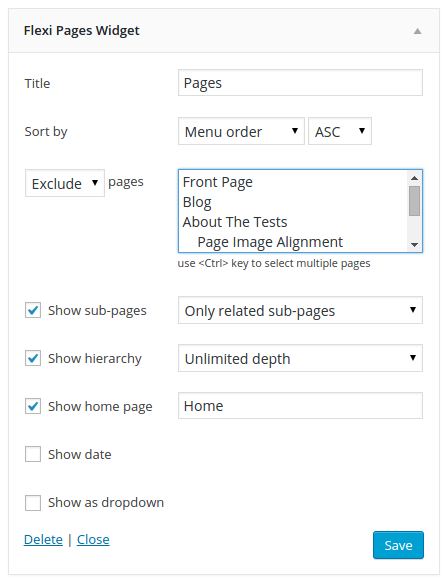Click the Title input field
This screenshot has width=448, height=584.
[300, 83]
